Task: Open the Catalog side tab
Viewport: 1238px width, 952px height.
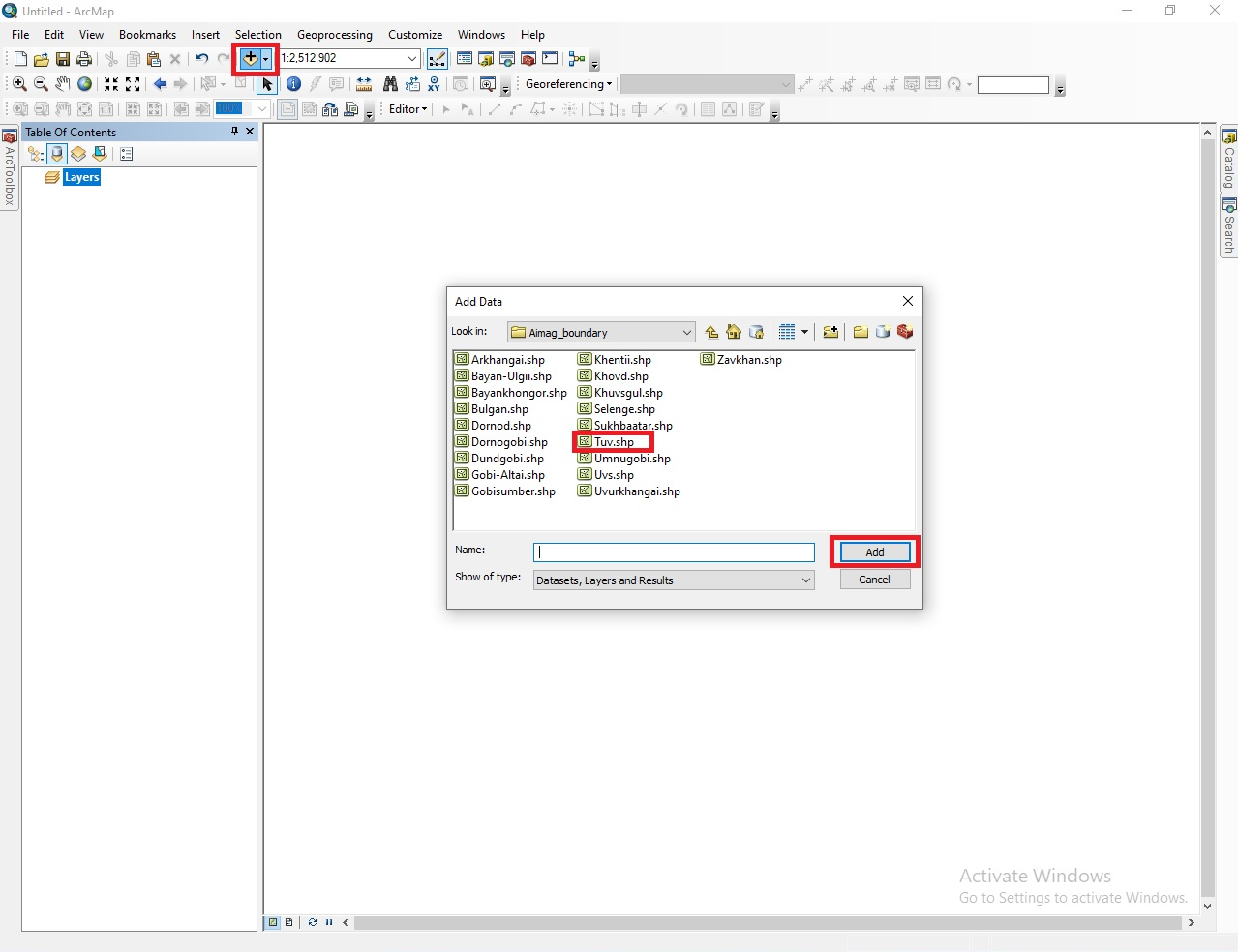Action: pyautogui.click(x=1229, y=160)
